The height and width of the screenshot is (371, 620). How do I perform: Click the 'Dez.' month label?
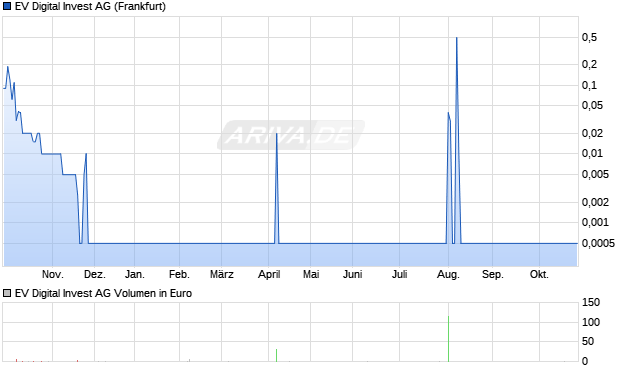coord(95,274)
